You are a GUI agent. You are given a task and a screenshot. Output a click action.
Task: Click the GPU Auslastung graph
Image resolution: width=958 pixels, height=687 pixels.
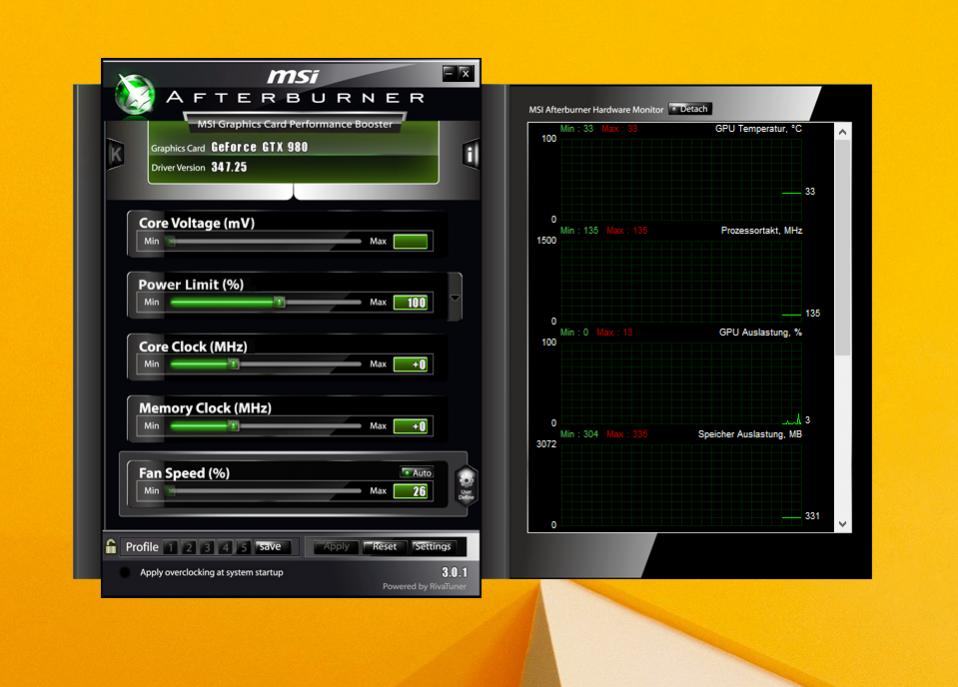tap(681, 383)
